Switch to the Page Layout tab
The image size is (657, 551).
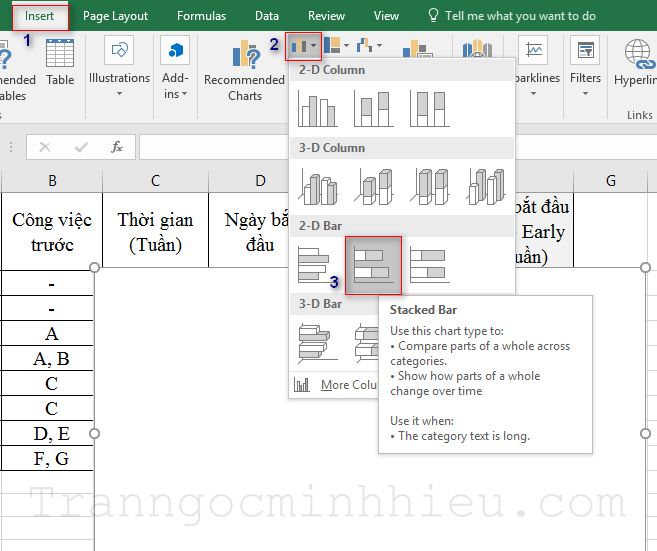click(x=115, y=16)
